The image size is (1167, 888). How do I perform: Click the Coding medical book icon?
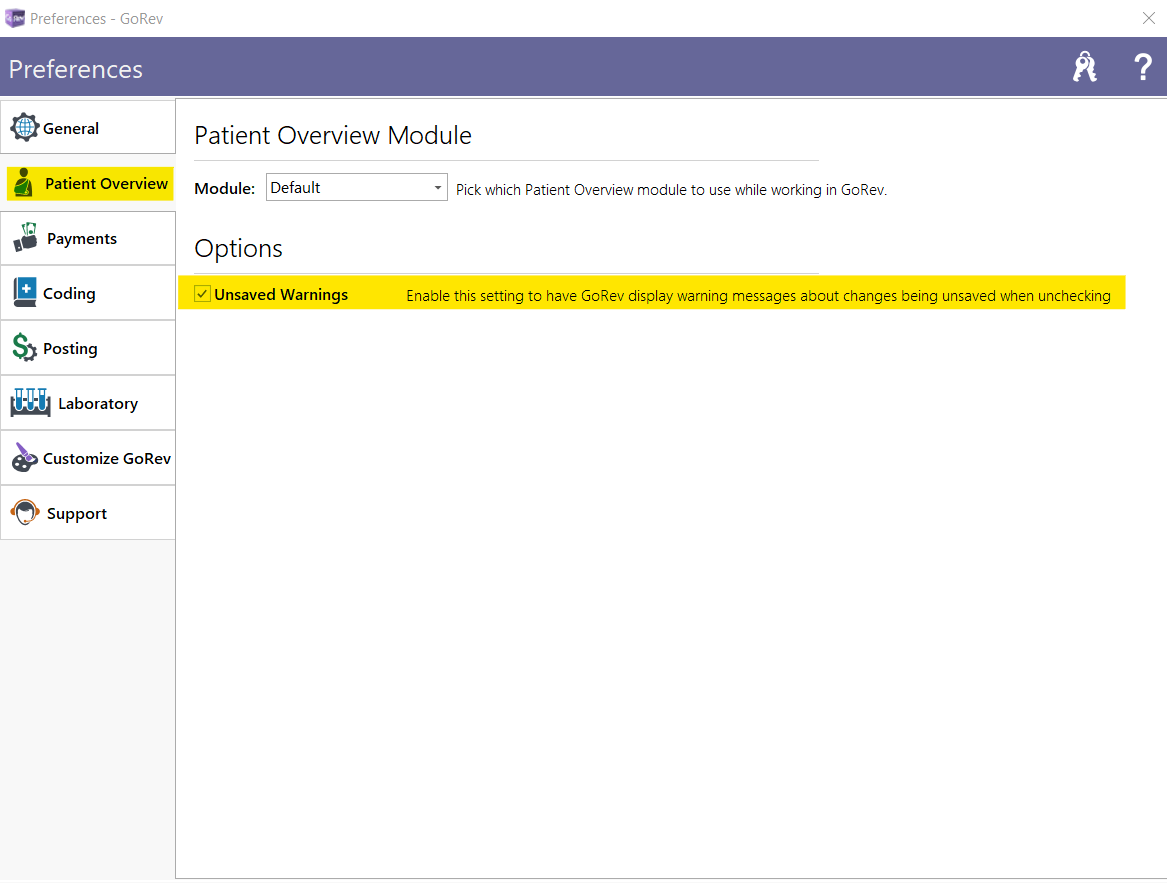(x=25, y=293)
